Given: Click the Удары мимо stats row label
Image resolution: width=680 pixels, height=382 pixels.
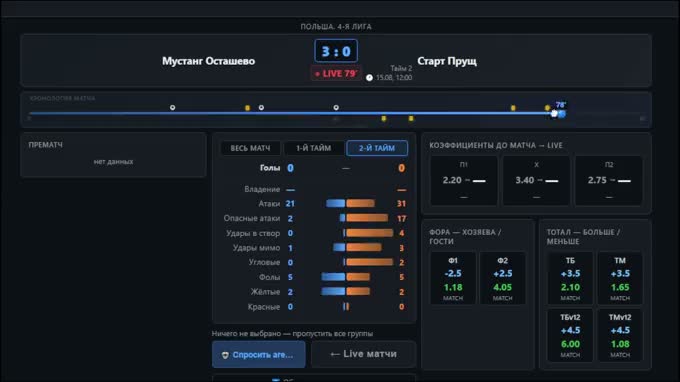Looking at the screenshot, I should pyautogui.click(x=256, y=248).
